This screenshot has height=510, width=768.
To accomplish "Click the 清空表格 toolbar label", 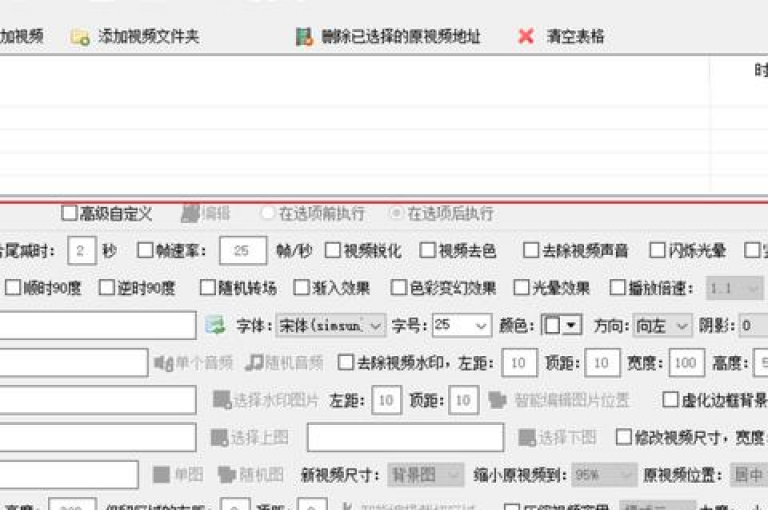I will [x=576, y=36].
